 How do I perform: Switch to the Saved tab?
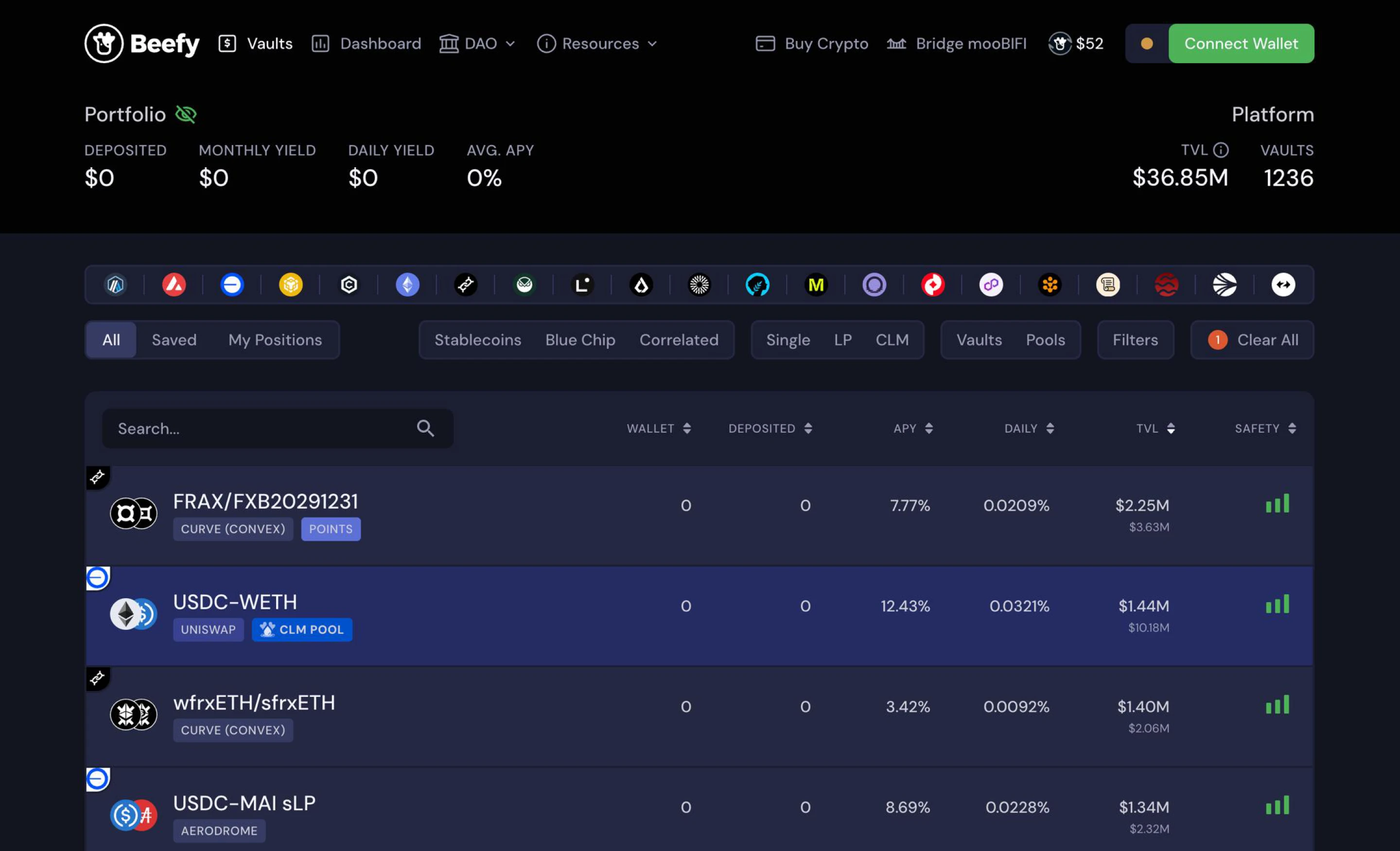[174, 340]
